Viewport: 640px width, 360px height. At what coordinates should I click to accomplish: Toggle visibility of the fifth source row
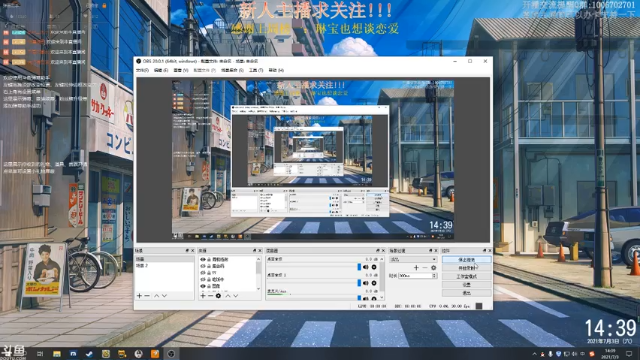(203, 286)
